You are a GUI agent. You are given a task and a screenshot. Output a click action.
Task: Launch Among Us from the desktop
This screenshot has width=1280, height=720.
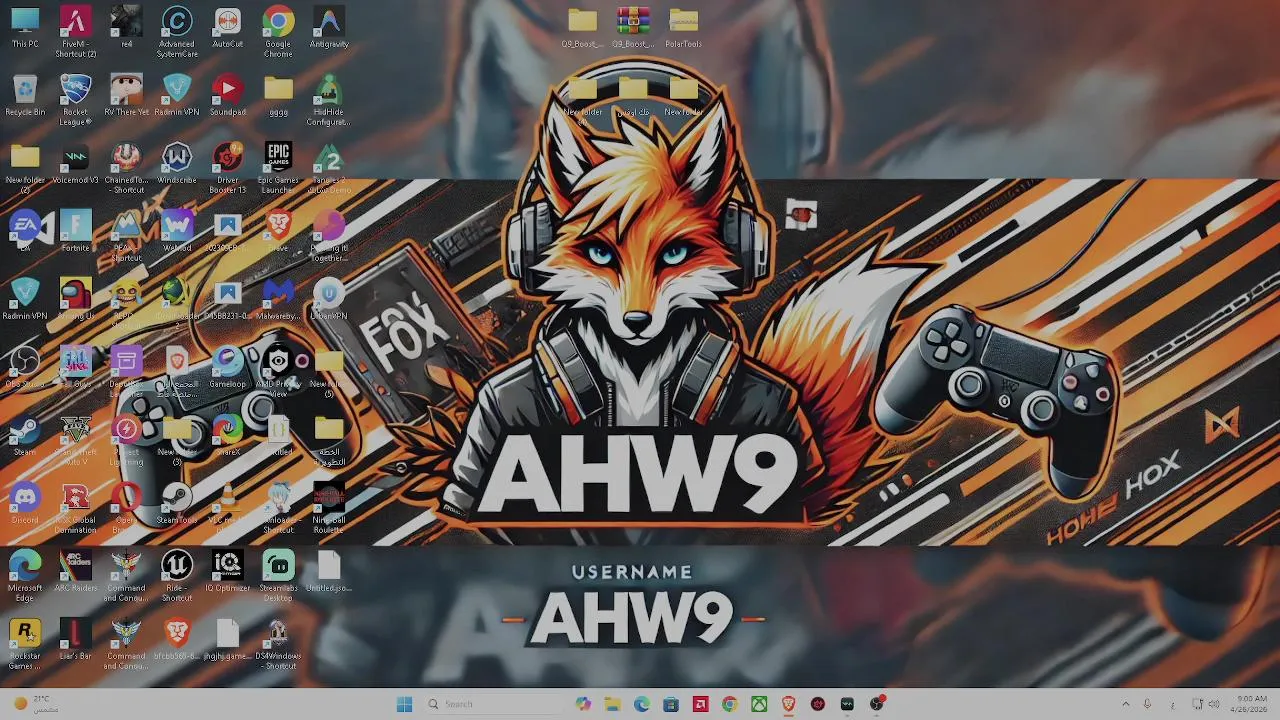(x=76, y=300)
